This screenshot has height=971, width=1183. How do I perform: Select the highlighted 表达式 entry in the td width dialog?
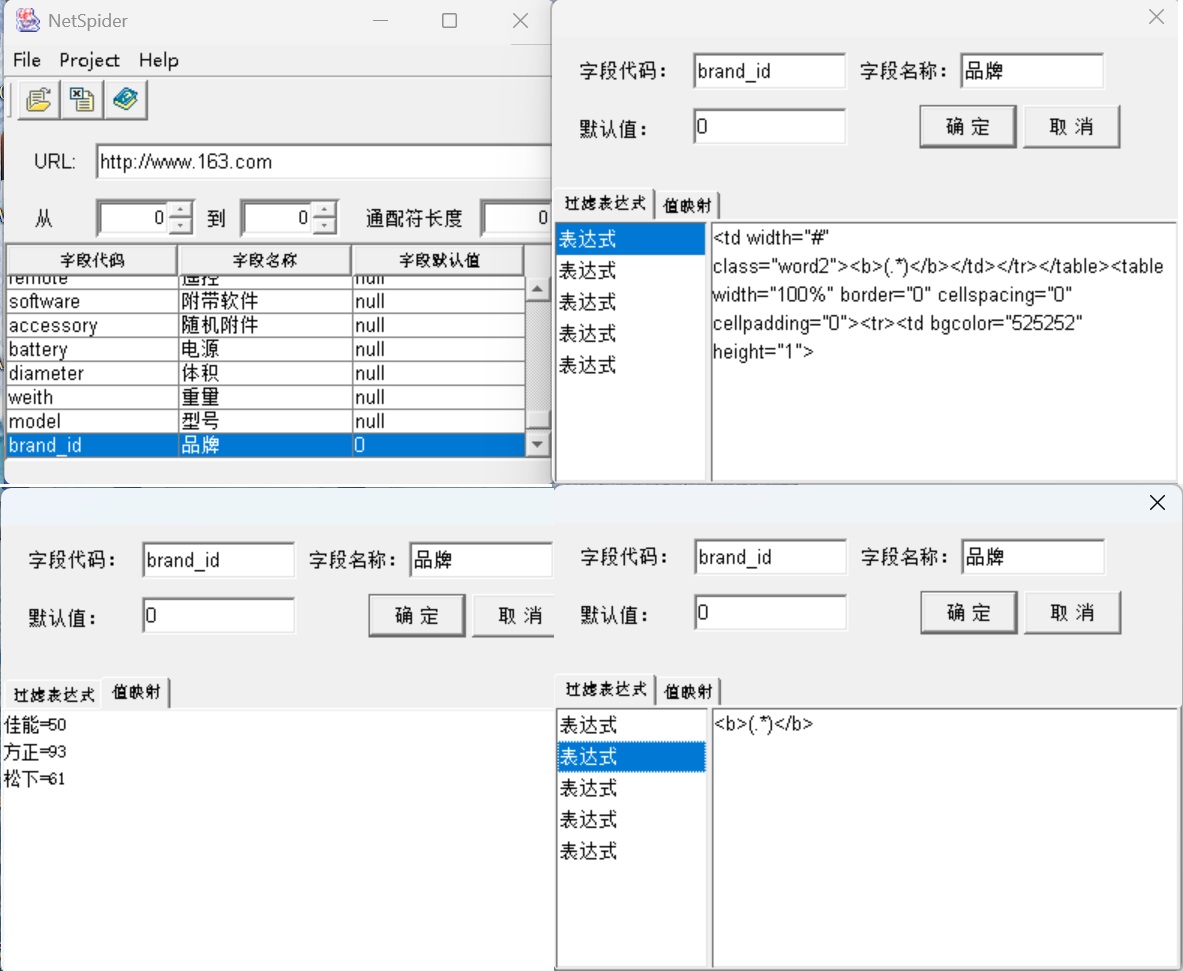[631, 239]
